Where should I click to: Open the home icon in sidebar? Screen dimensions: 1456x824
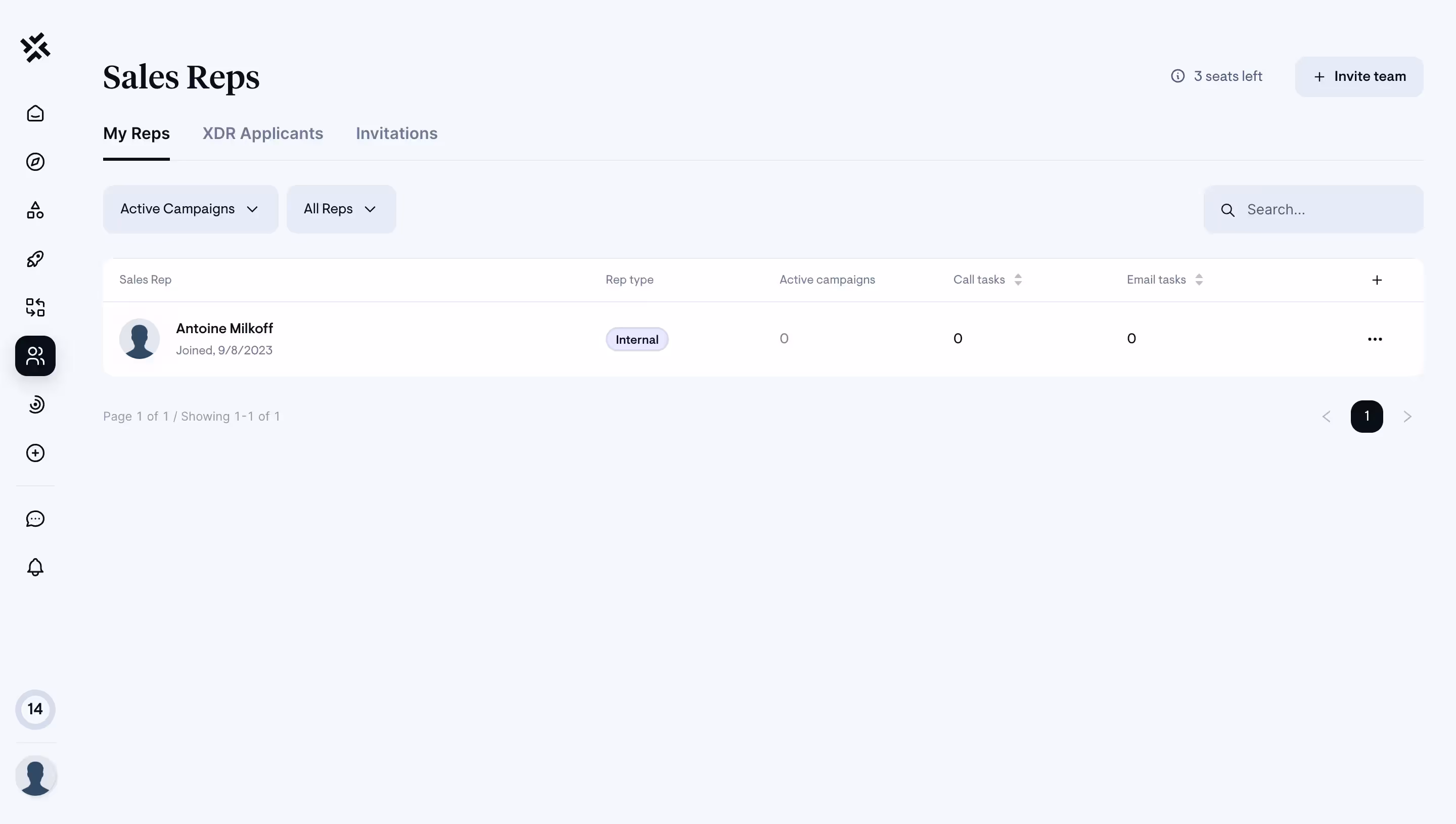tap(35, 114)
